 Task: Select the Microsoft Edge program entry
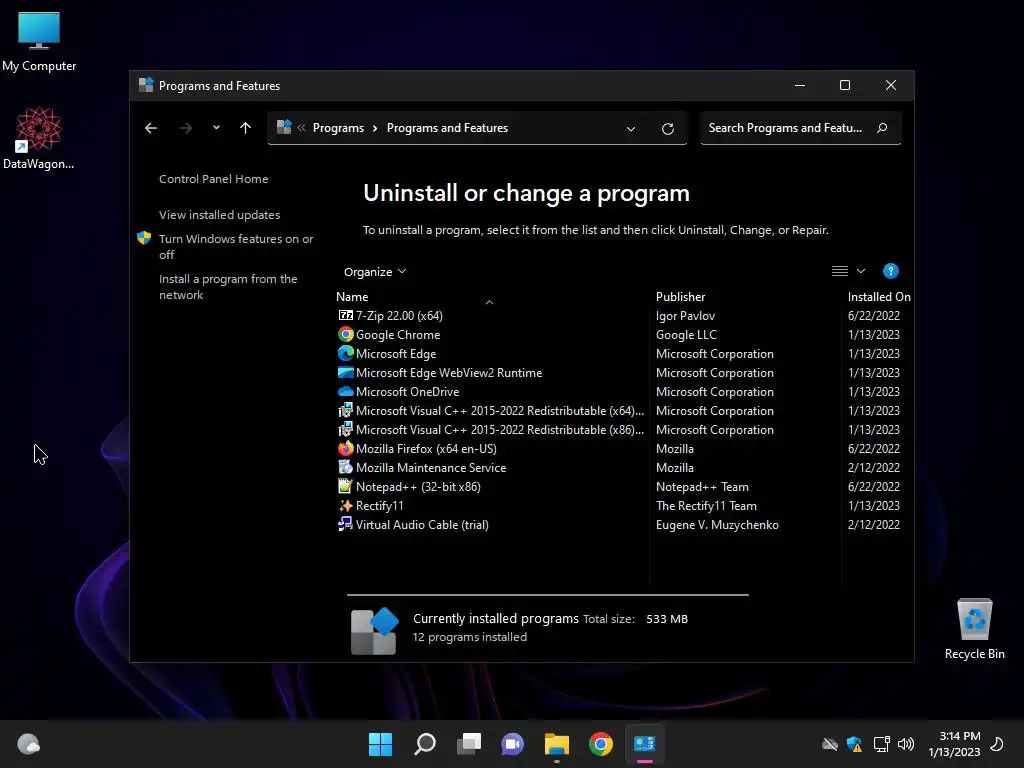396,353
